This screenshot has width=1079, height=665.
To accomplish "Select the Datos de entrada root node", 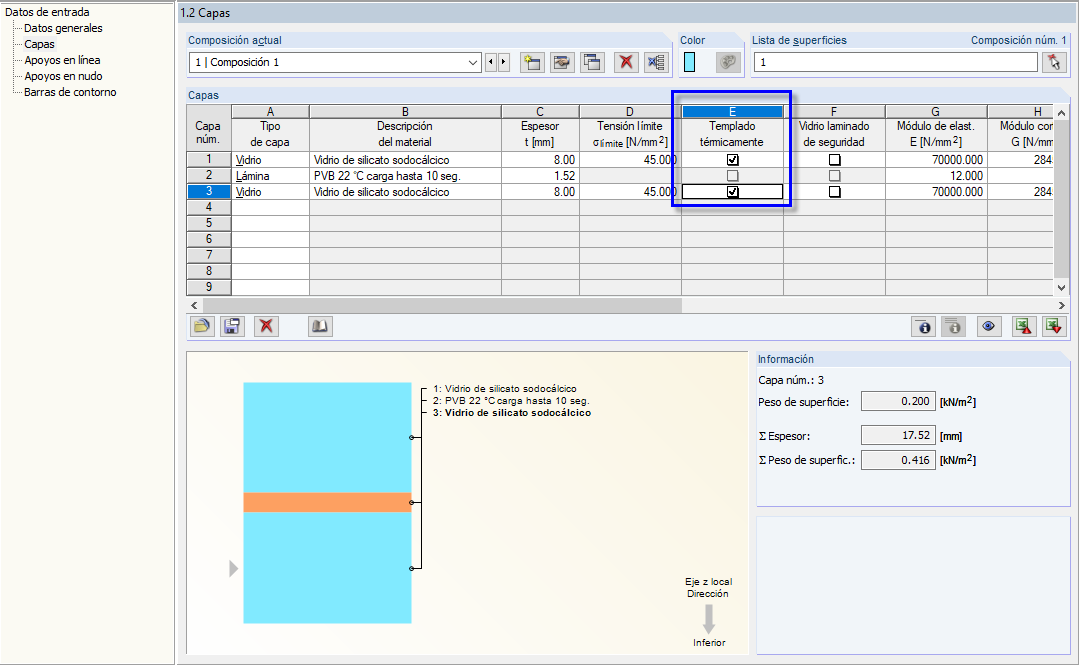I will point(47,12).
